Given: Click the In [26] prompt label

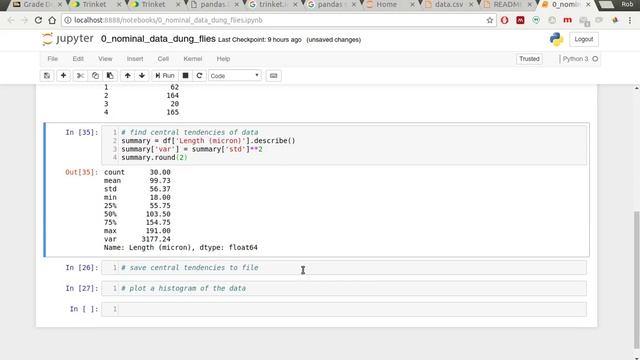Looking at the screenshot, I should pos(82,268).
